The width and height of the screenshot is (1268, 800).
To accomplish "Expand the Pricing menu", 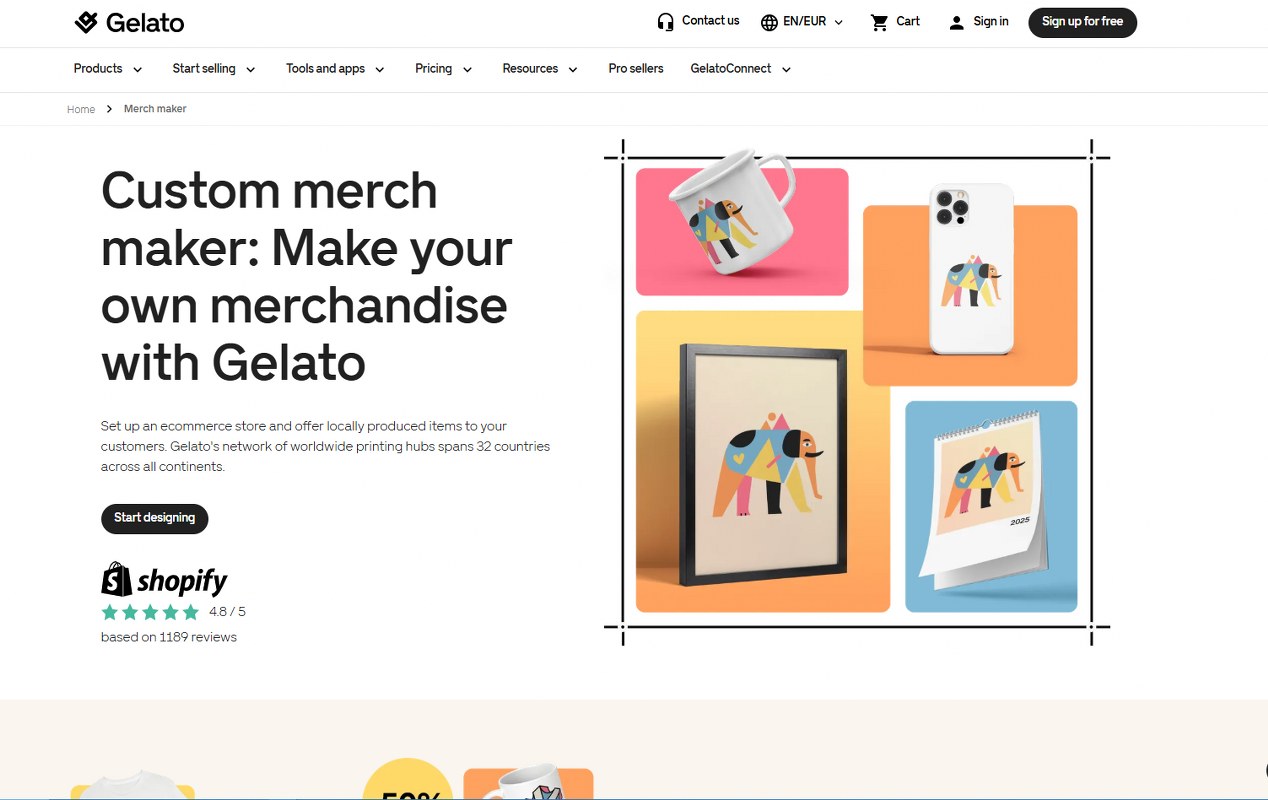I will (444, 69).
